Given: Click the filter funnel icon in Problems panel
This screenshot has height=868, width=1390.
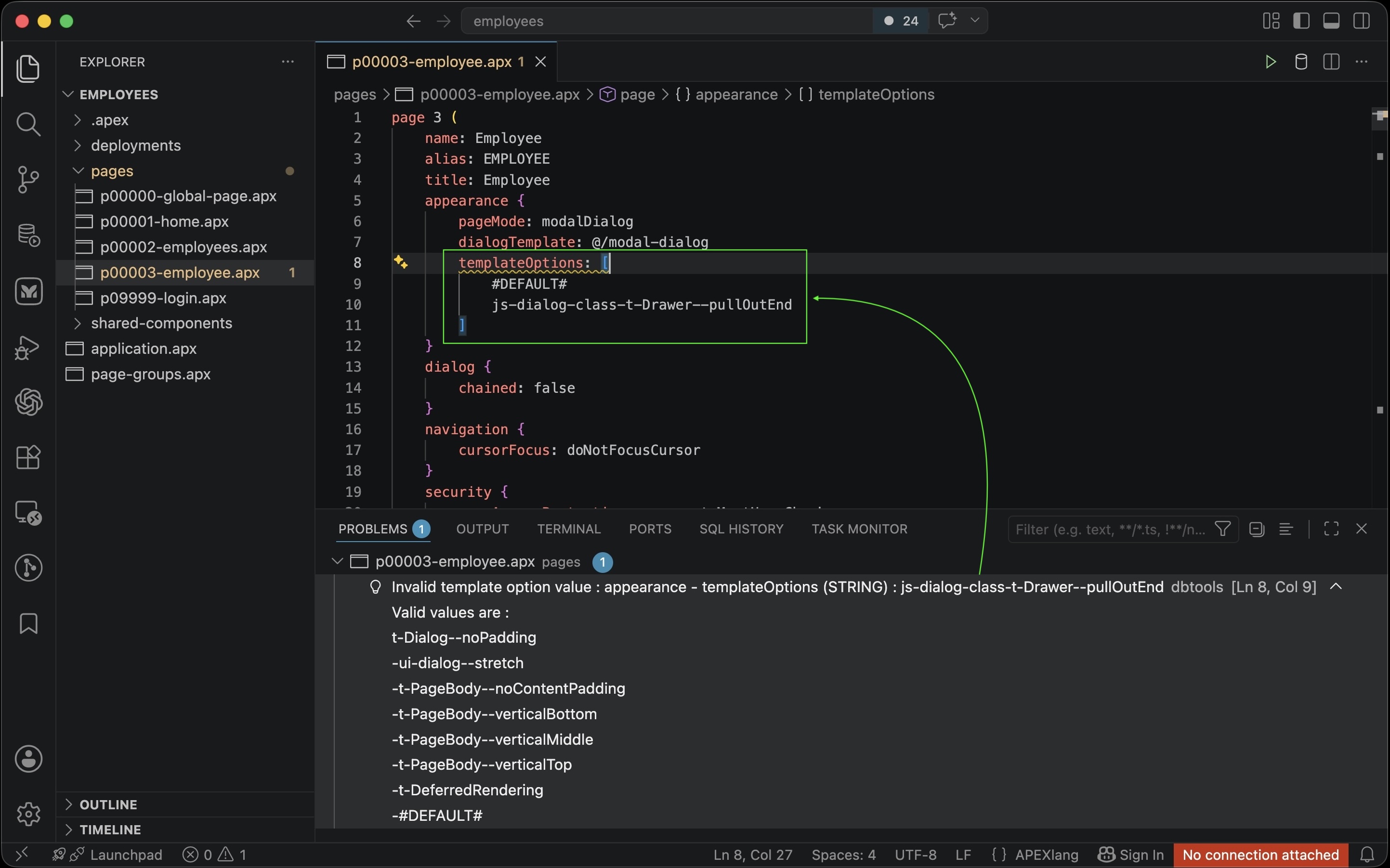Looking at the screenshot, I should (1223, 529).
